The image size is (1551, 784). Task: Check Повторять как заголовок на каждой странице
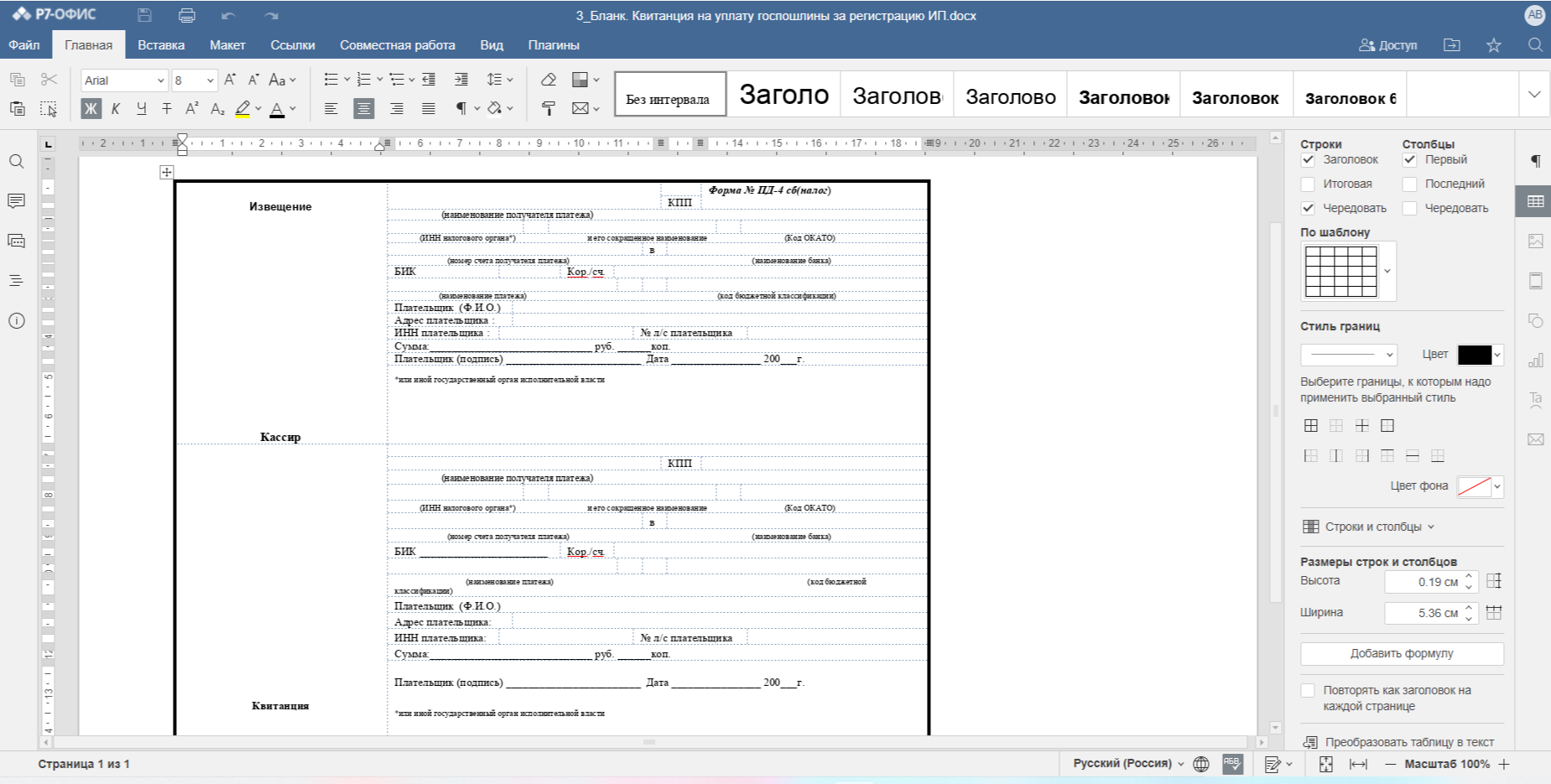point(1308,690)
